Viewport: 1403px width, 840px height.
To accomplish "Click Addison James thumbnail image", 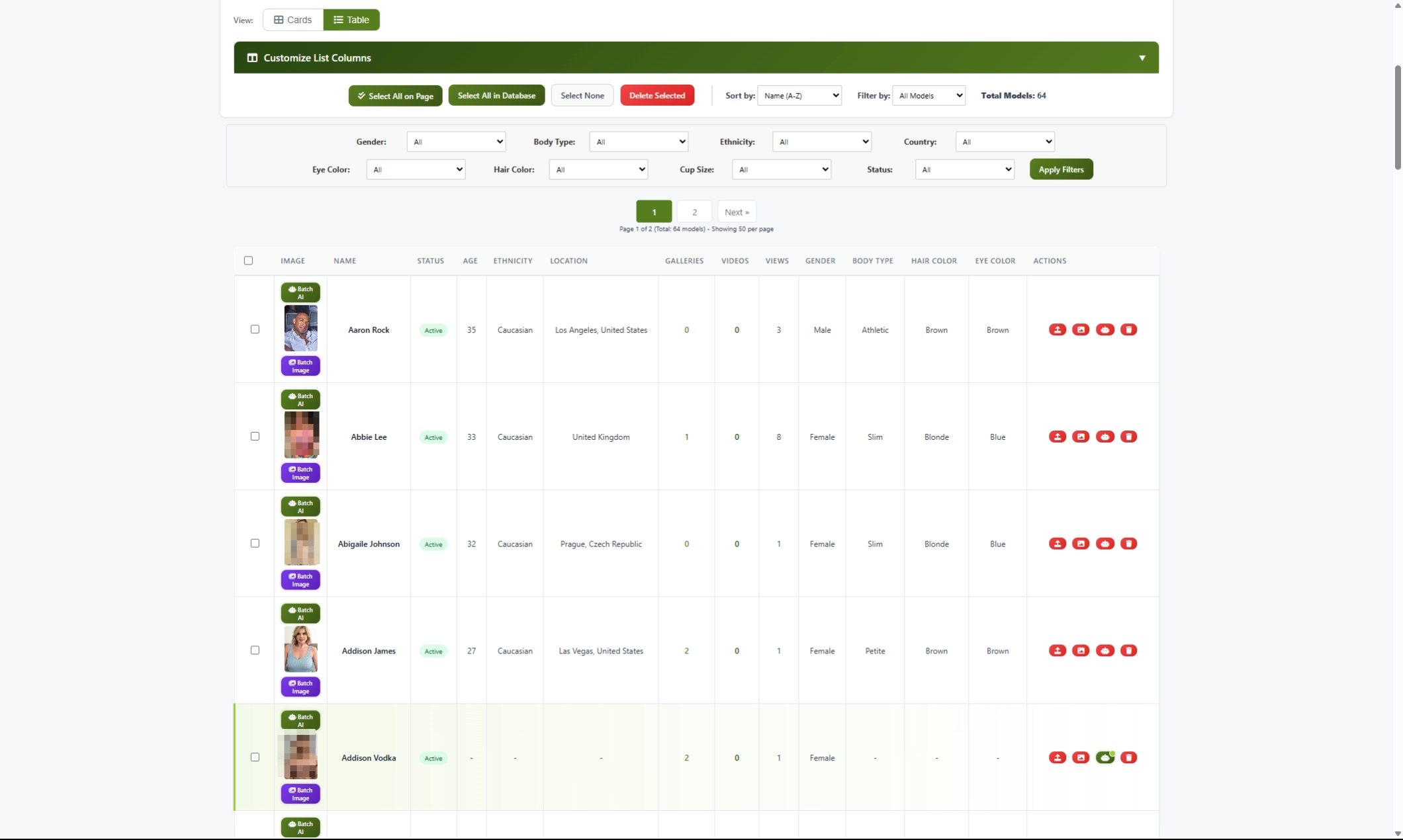I will tap(300, 650).
